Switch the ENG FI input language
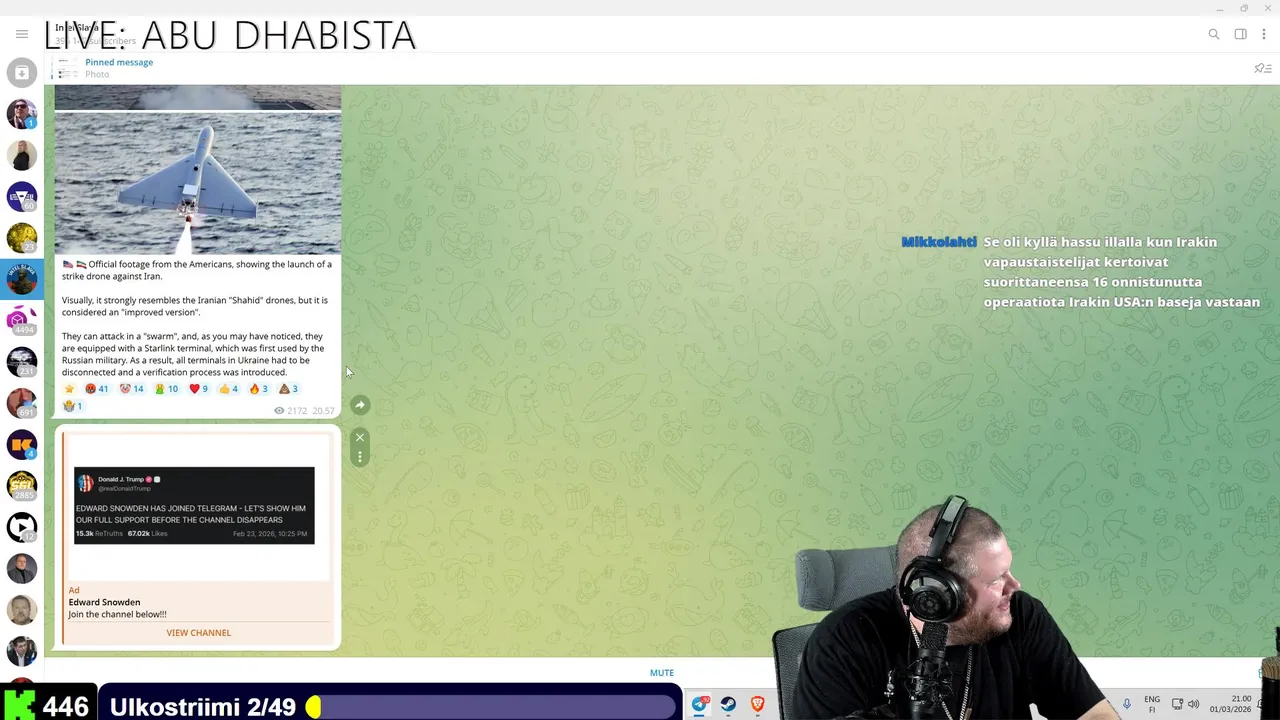 [x=1152, y=704]
